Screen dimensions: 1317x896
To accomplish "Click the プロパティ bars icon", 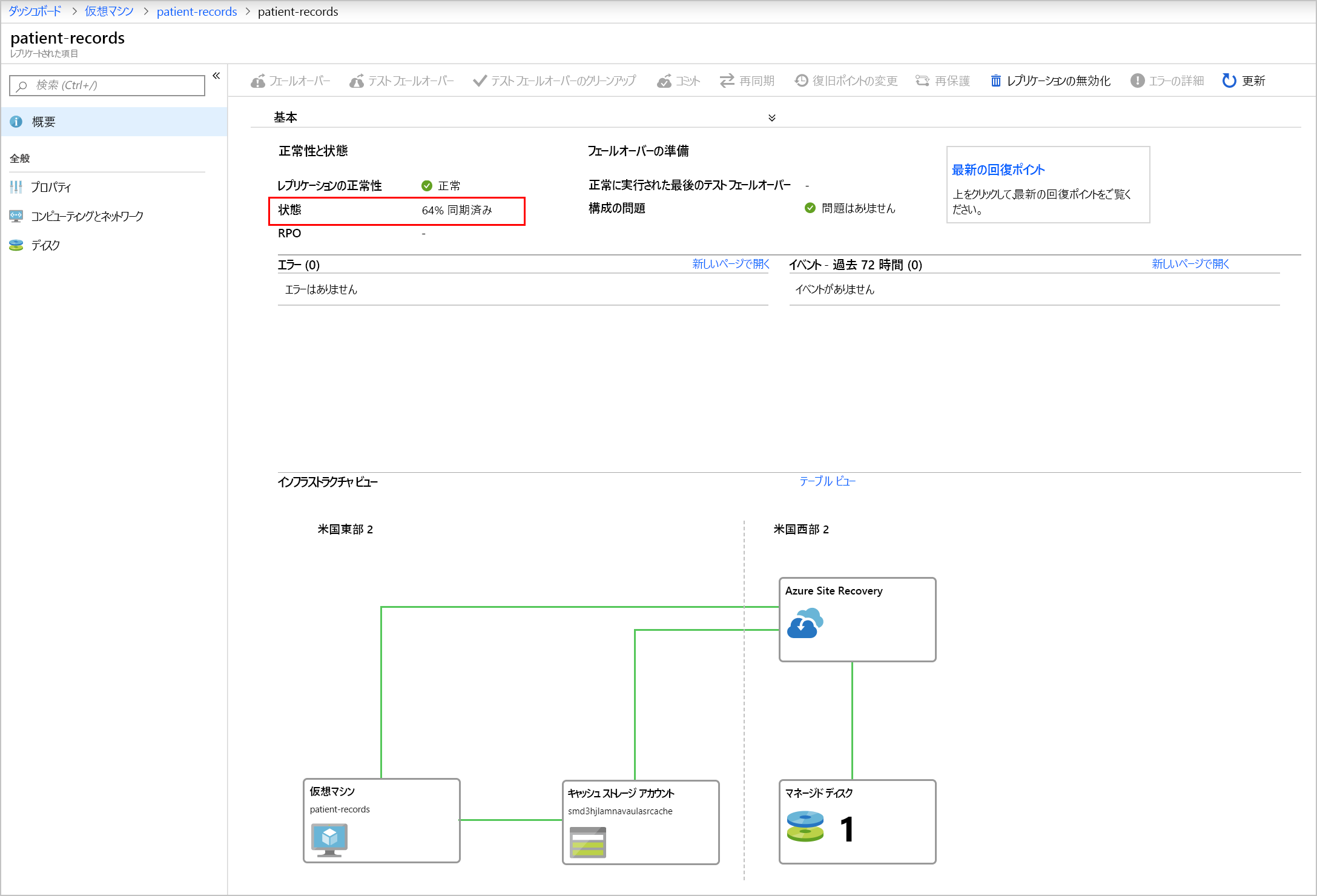I will click(16, 187).
